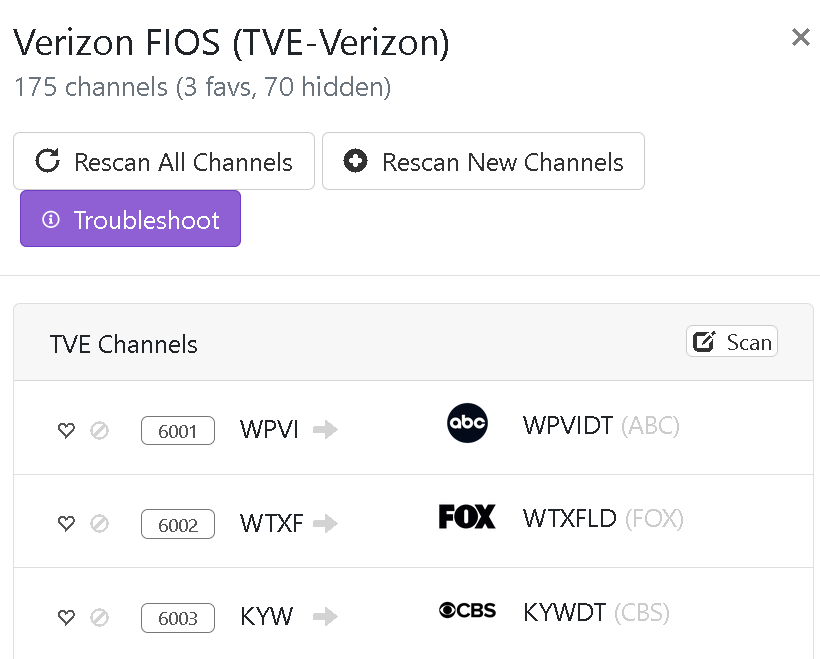
Task: Start a Scan of TVE Channels
Action: click(x=732, y=342)
